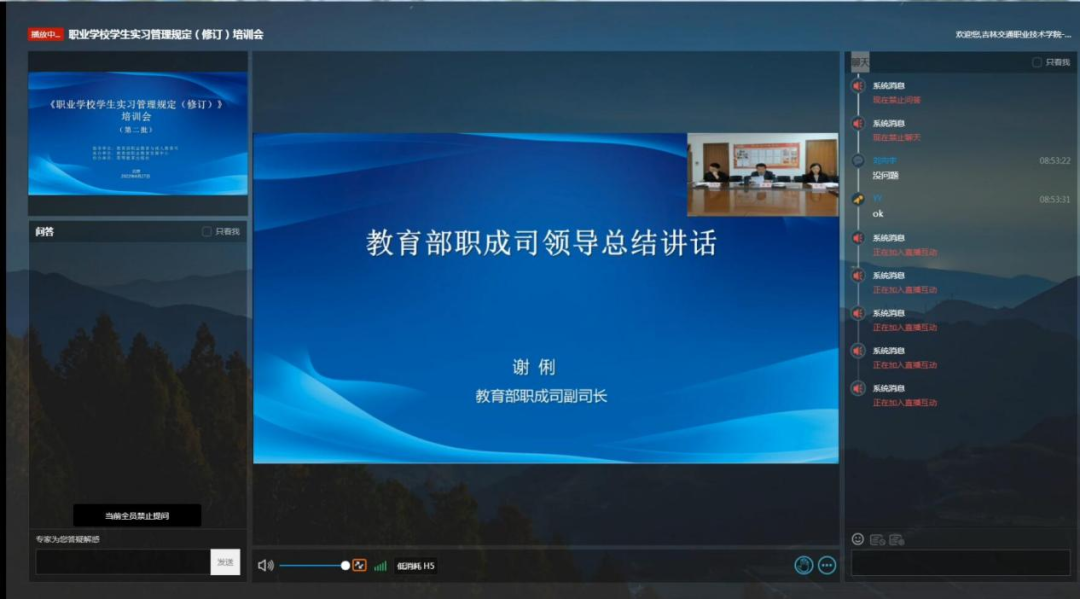
Task: Click speaker icon of 现在禁止问答 system message
Action: click(x=858, y=86)
